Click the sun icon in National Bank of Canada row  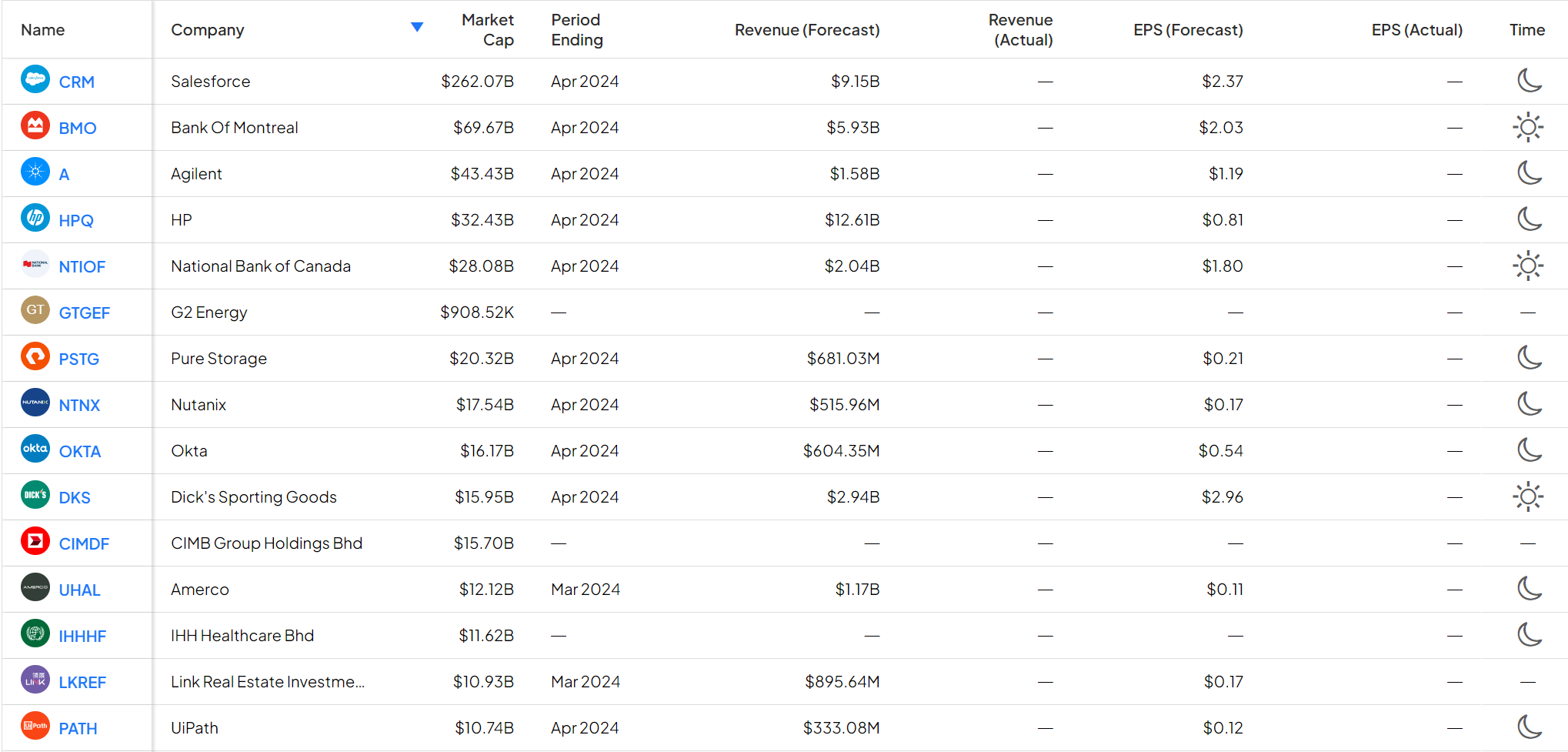[x=1528, y=266]
